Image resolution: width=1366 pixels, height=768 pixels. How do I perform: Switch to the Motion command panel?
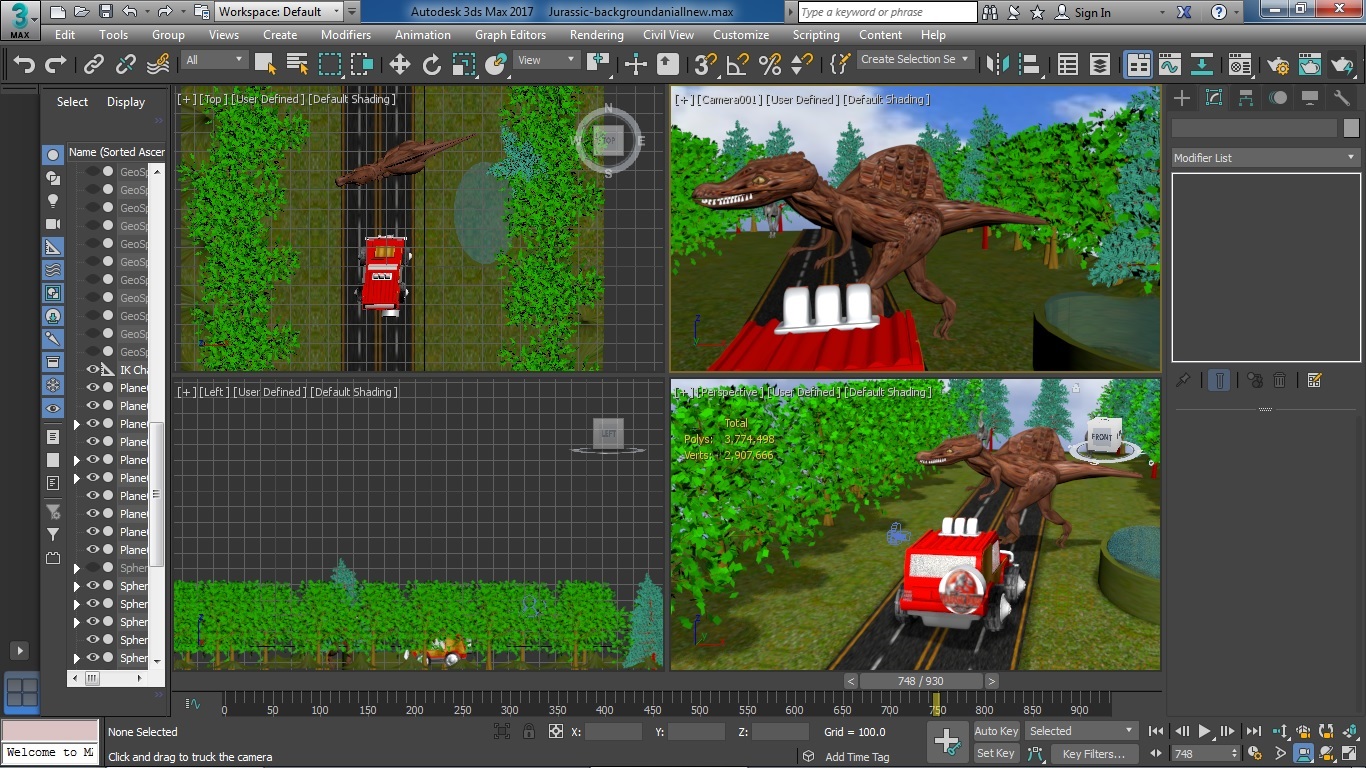coord(1278,98)
